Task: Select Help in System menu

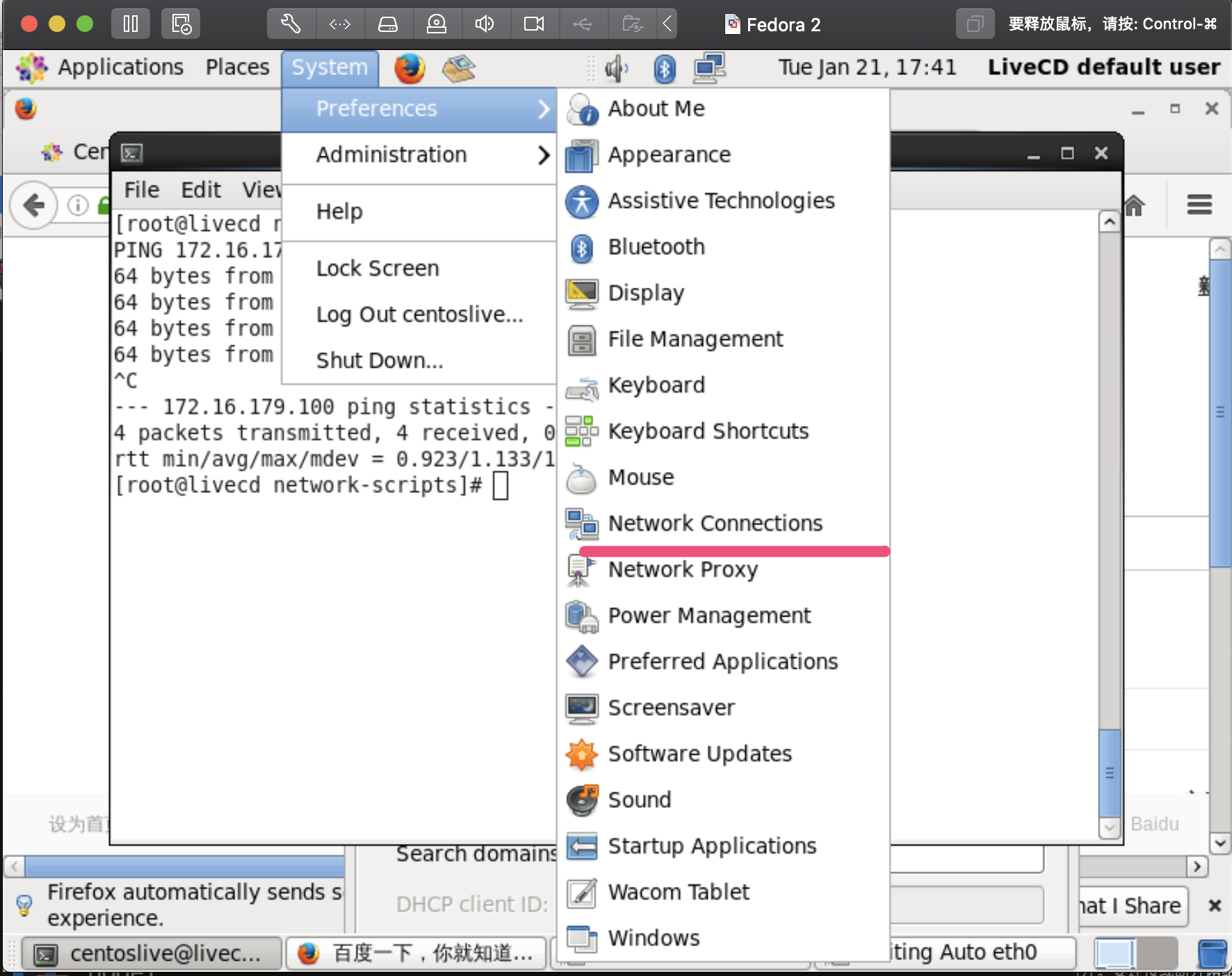Action: (419, 212)
